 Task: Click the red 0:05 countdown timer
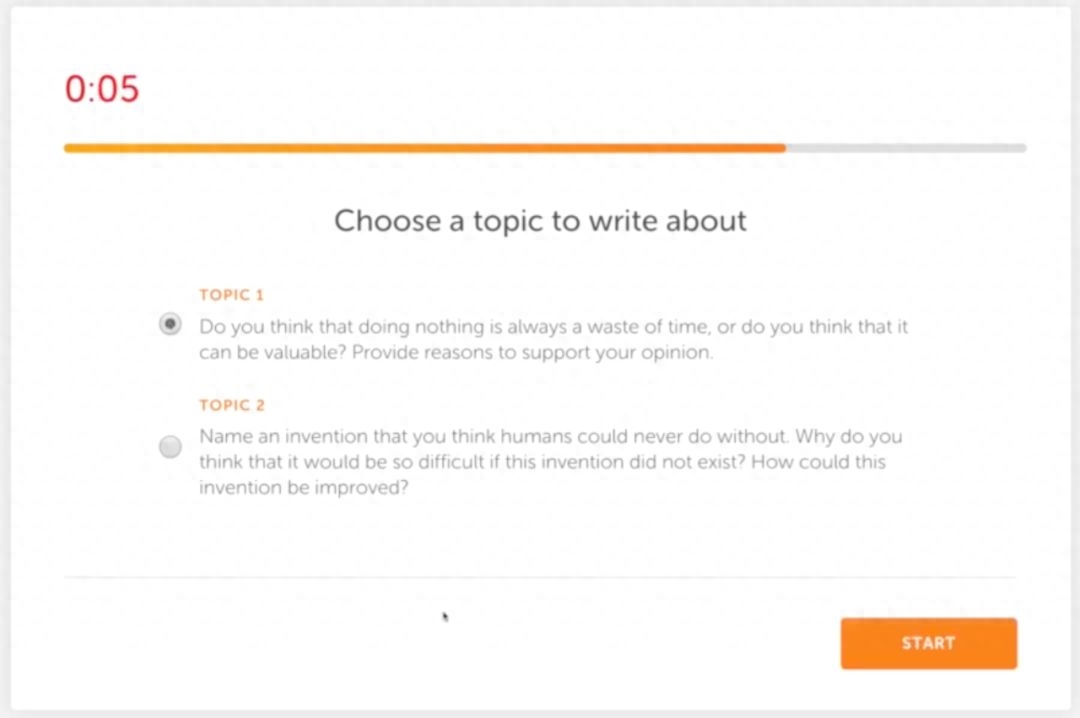pos(102,89)
